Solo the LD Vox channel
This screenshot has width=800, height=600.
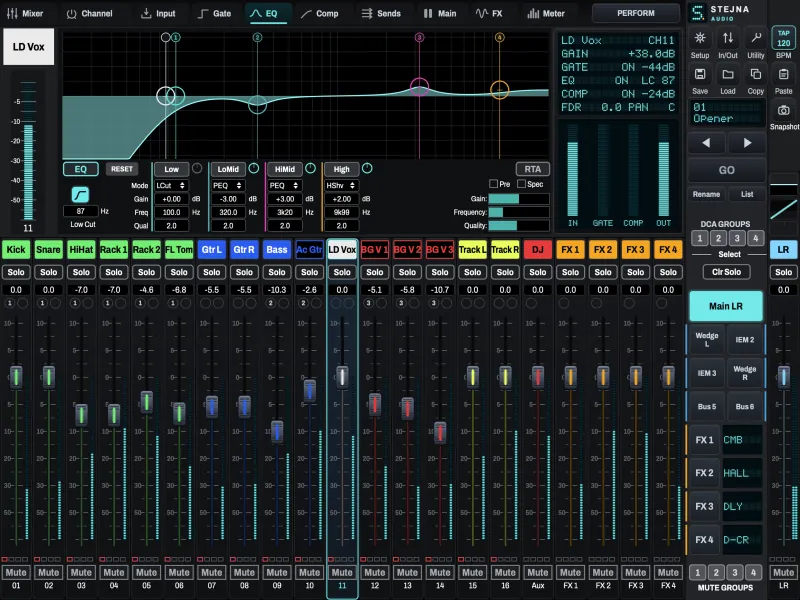pos(342,272)
